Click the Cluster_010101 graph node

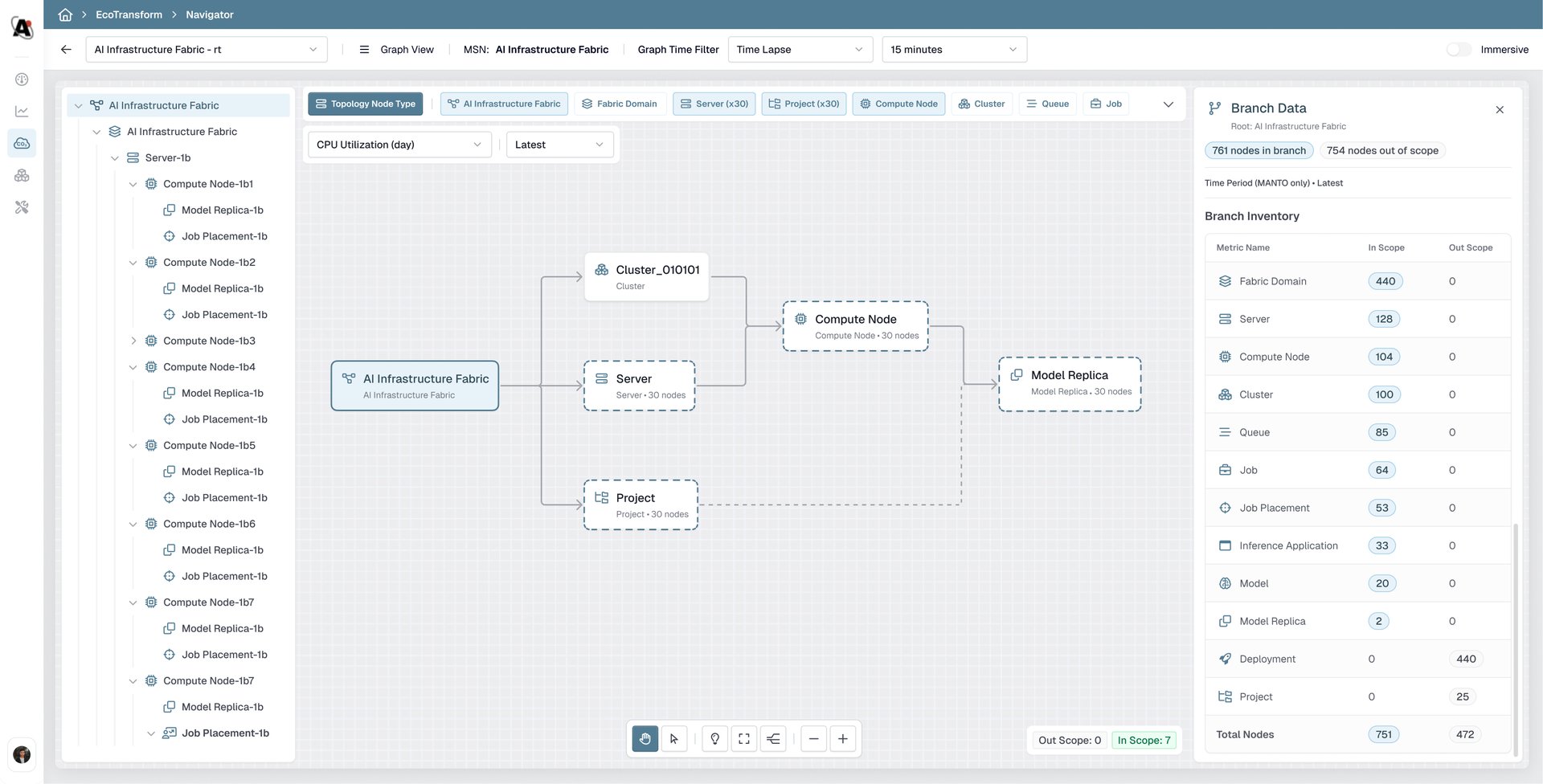647,277
